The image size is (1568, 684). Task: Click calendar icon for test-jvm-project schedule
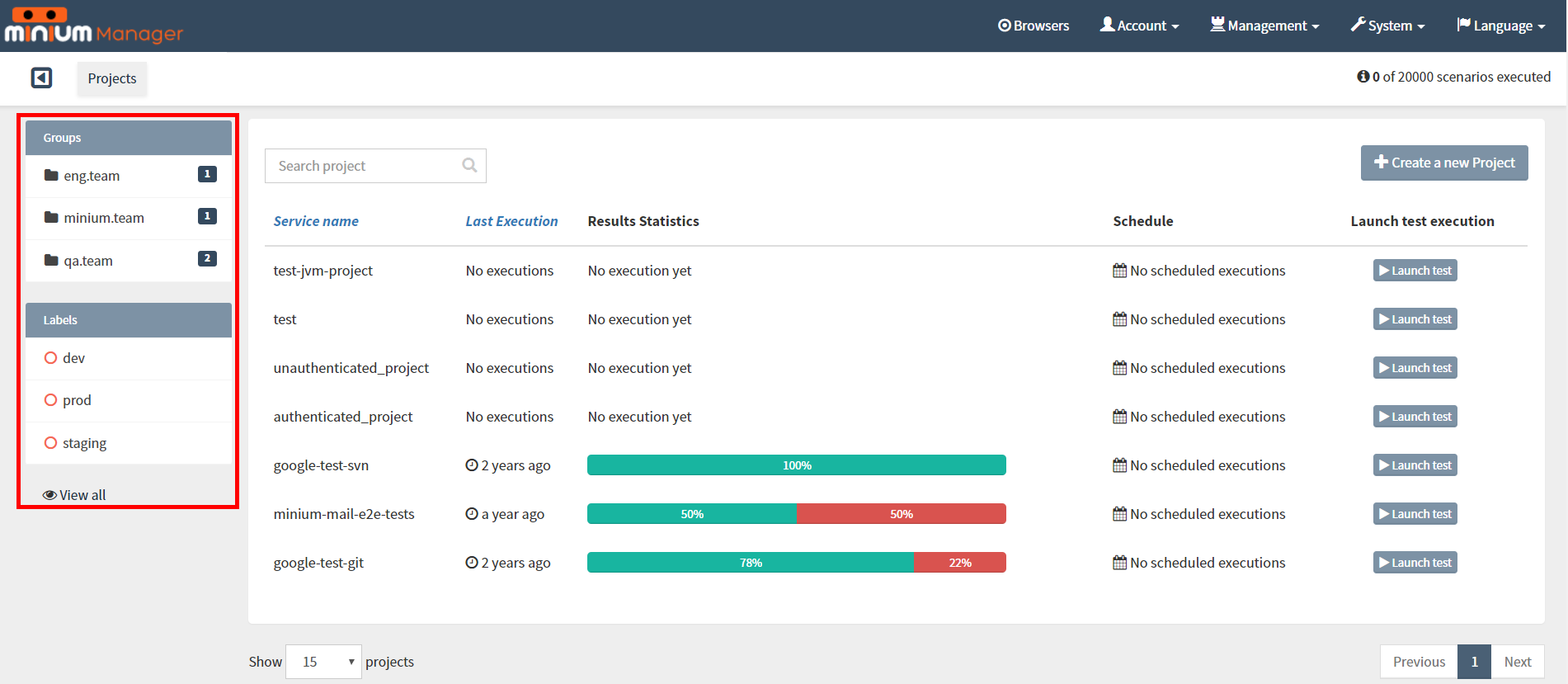(1119, 271)
